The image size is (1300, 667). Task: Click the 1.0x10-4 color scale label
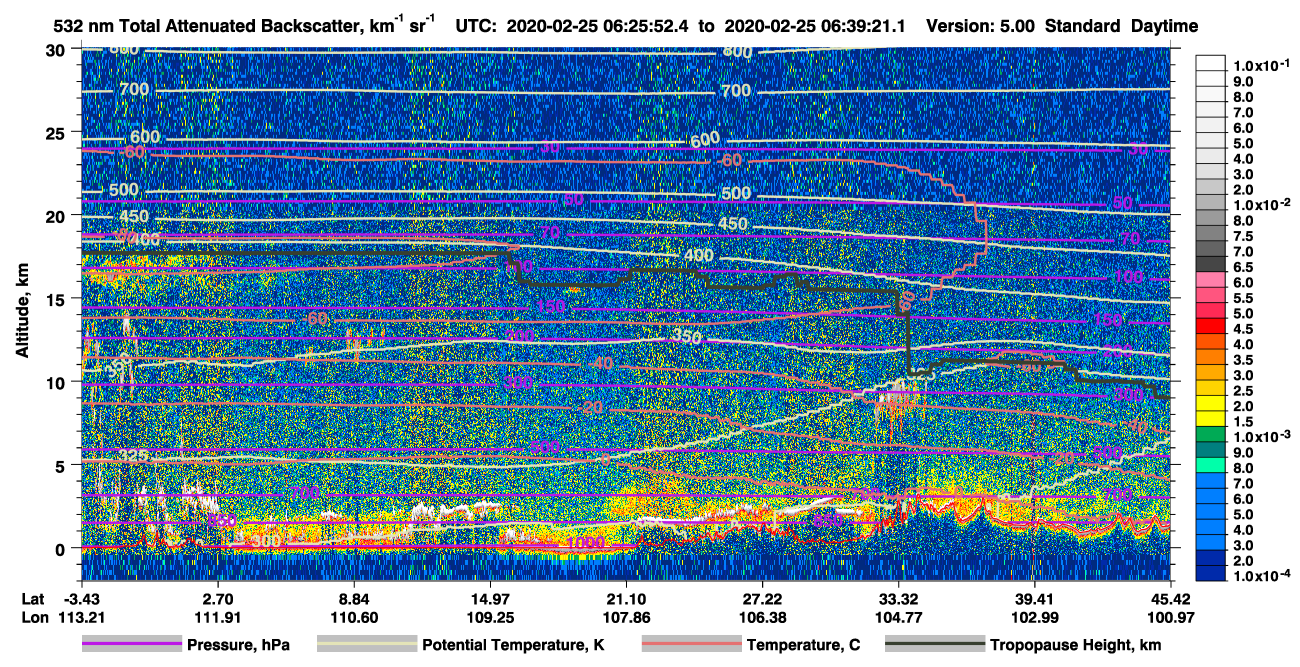coord(1259,574)
